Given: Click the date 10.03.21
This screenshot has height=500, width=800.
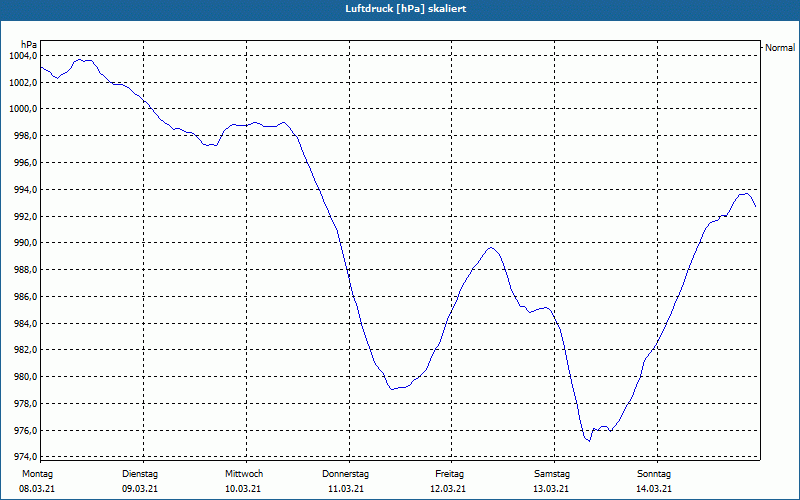Looking at the screenshot, I should coord(243,489).
